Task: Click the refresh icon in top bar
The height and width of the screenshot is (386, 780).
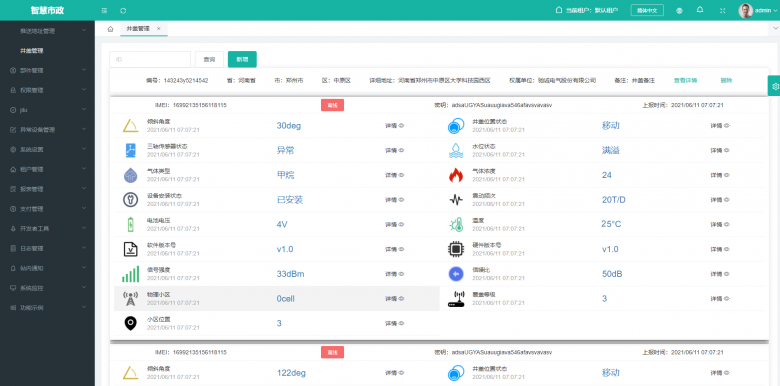Action: (x=123, y=10)
